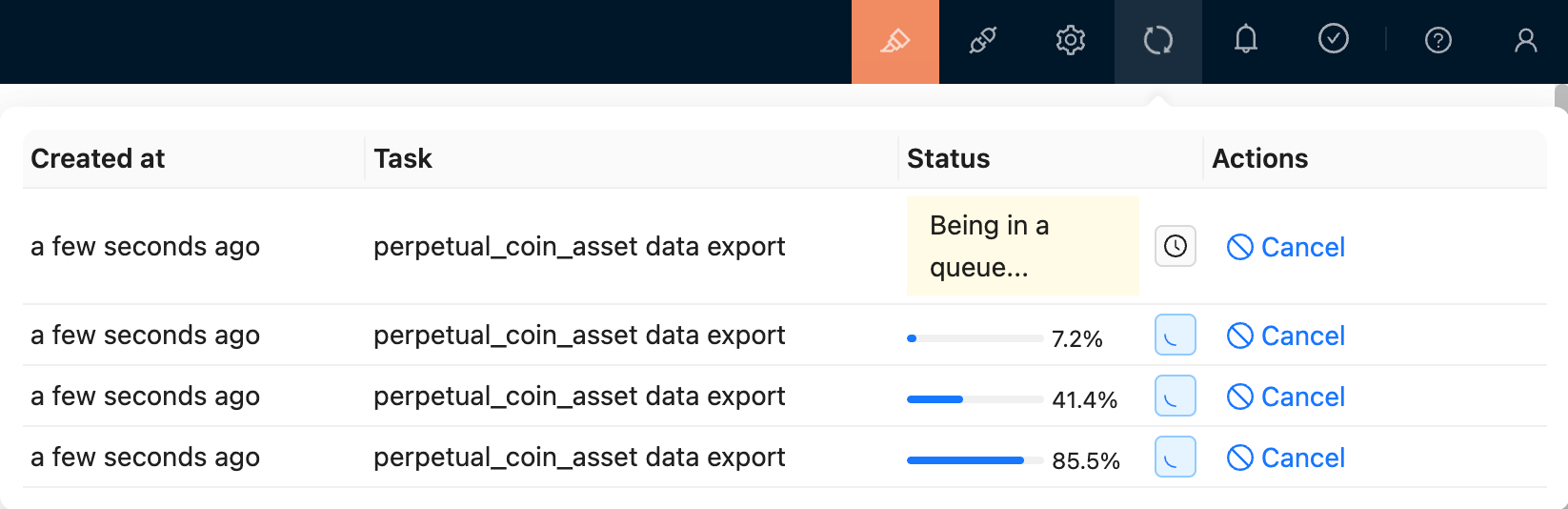Open the plug connection icon

[983, 41]
